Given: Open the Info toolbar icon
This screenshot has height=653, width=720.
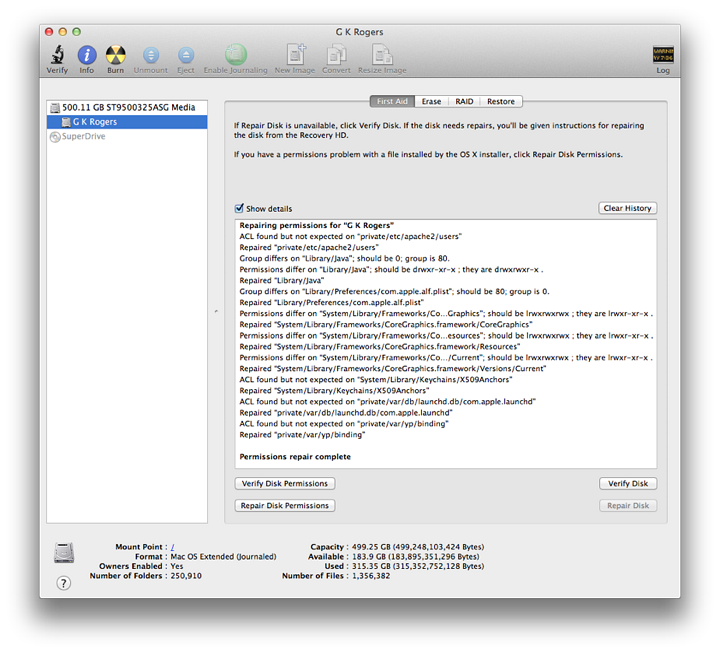Looking at the screenshot, I should [87, 55].
